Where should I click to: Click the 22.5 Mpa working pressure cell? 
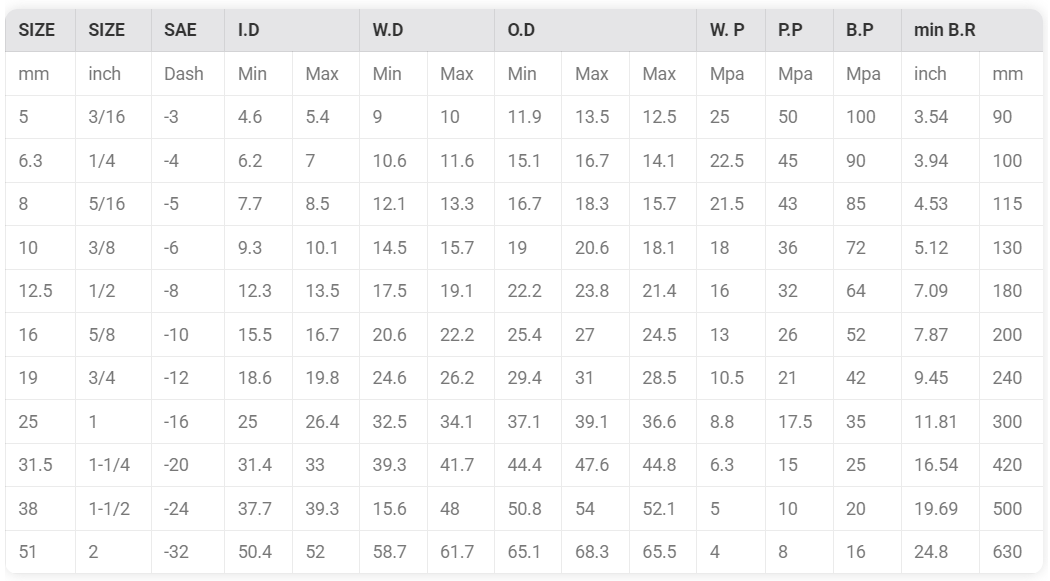(731, 161)
